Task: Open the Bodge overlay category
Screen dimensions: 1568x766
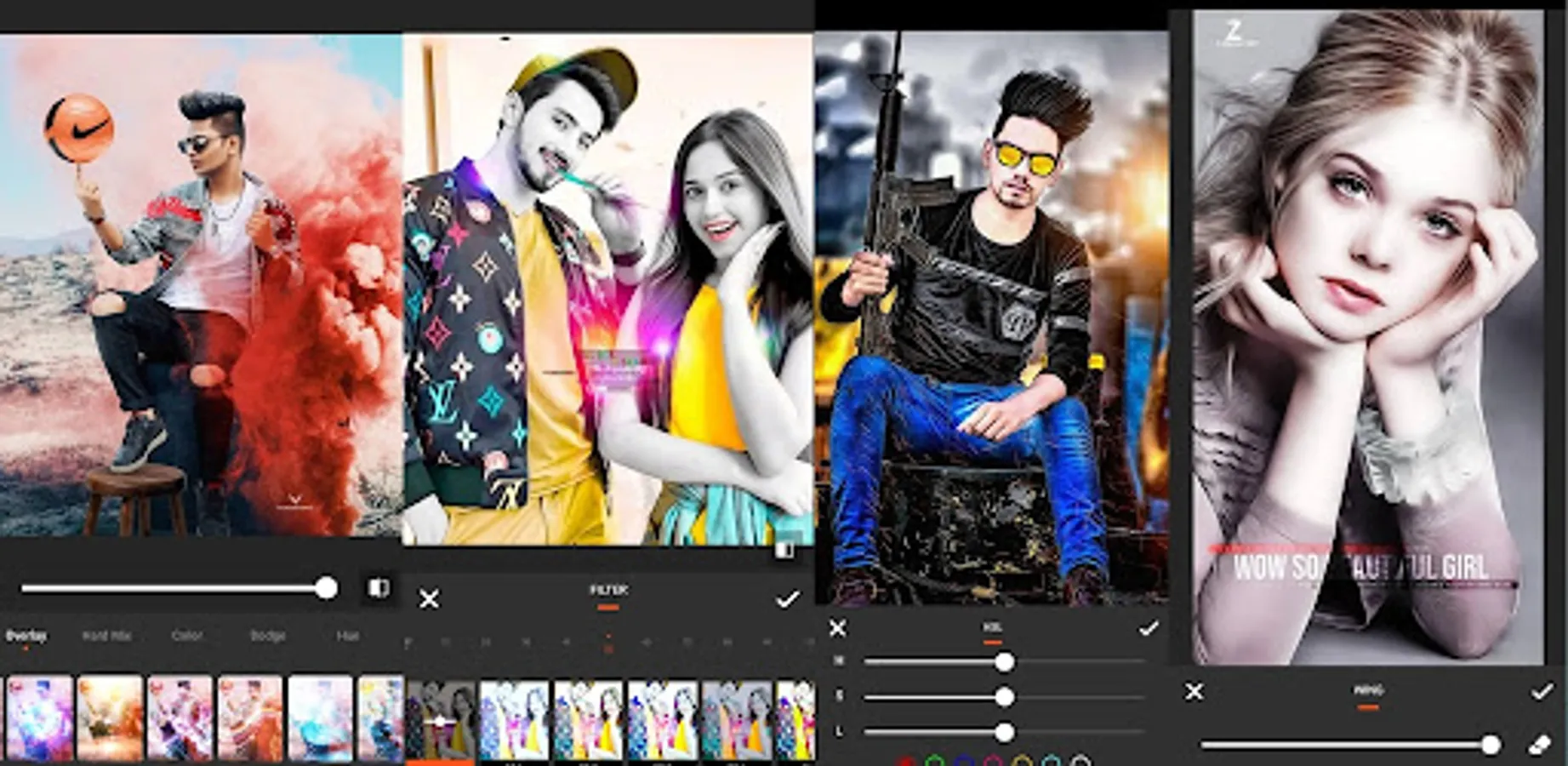Action: pyautogui.click(x=267, y=636)
